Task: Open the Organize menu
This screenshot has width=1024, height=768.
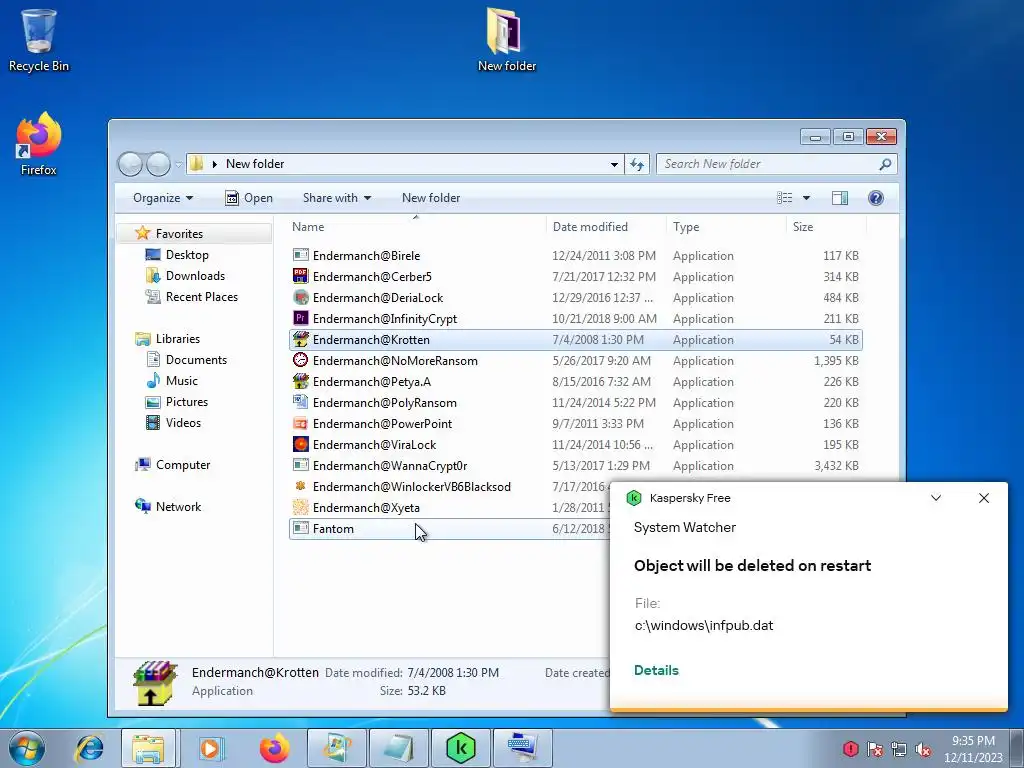Action: click(163, 198)
